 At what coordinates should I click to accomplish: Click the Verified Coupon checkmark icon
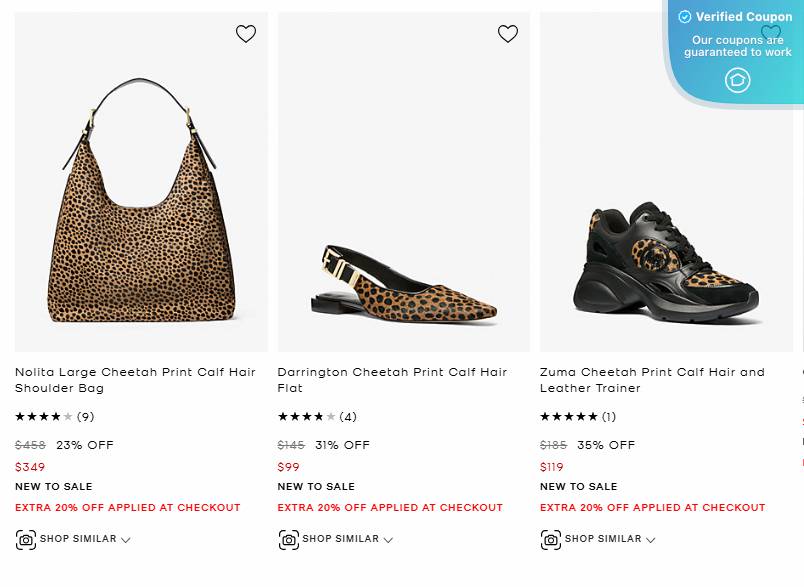click(x=684, y=16)
